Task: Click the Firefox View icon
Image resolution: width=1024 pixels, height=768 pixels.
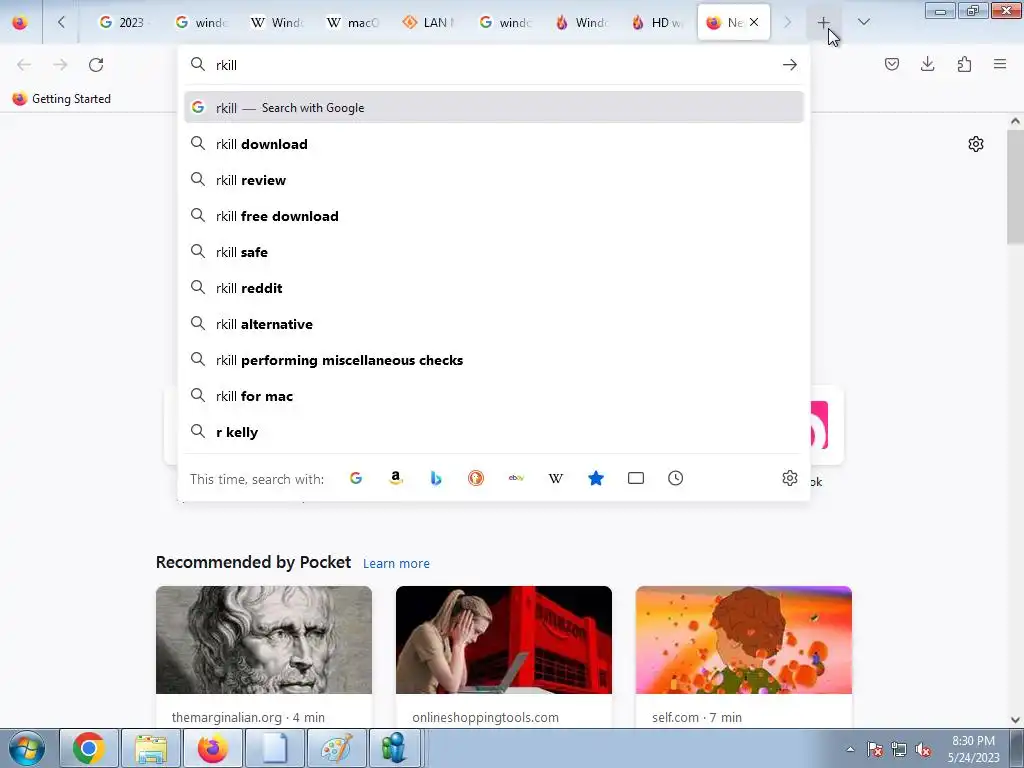Action: coord(20,23)
